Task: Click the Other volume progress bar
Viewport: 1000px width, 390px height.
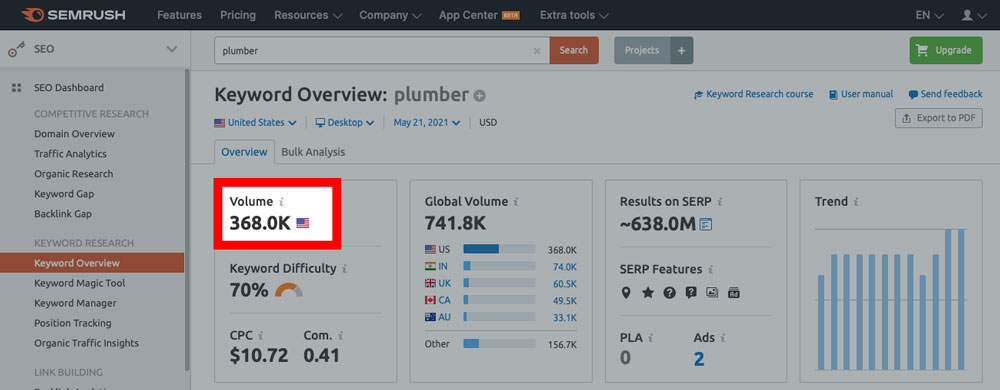Action: (499, 344)
